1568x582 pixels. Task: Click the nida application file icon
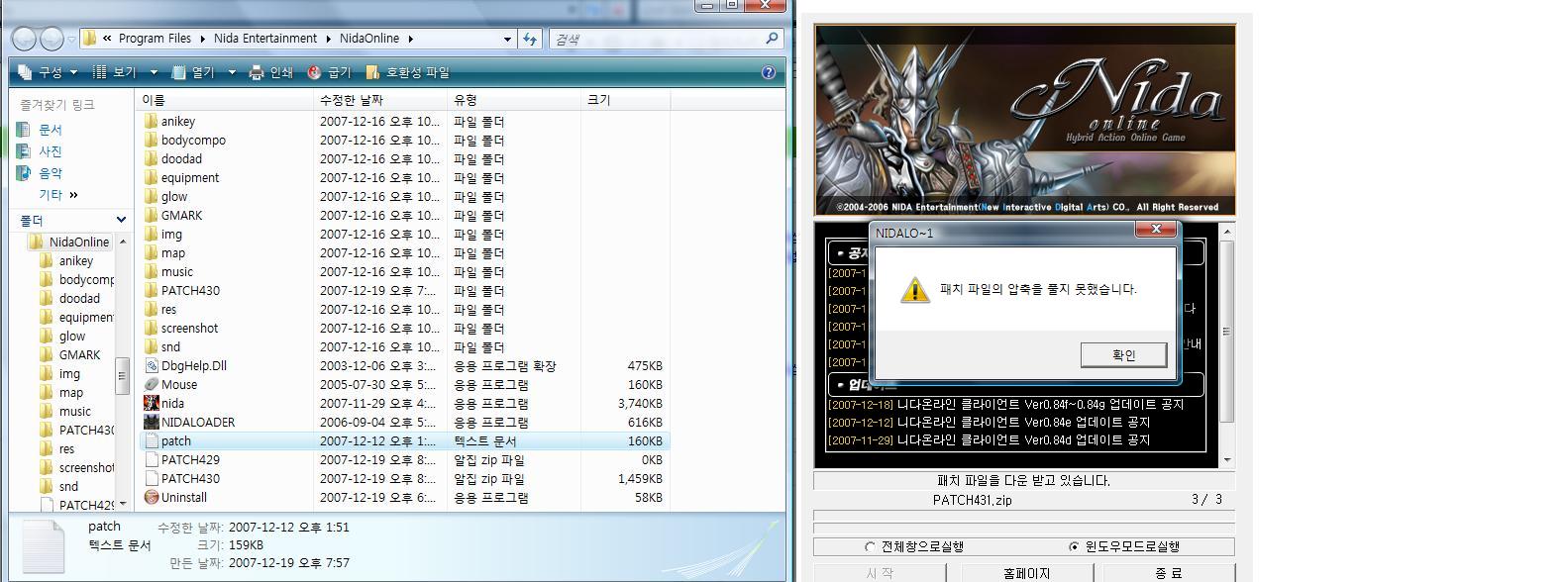(152, 404)
